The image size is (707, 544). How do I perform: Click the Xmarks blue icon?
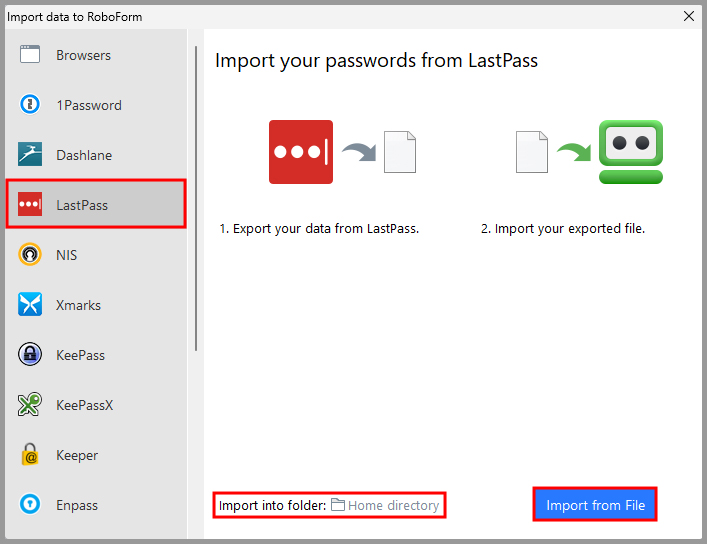(30, 305)
